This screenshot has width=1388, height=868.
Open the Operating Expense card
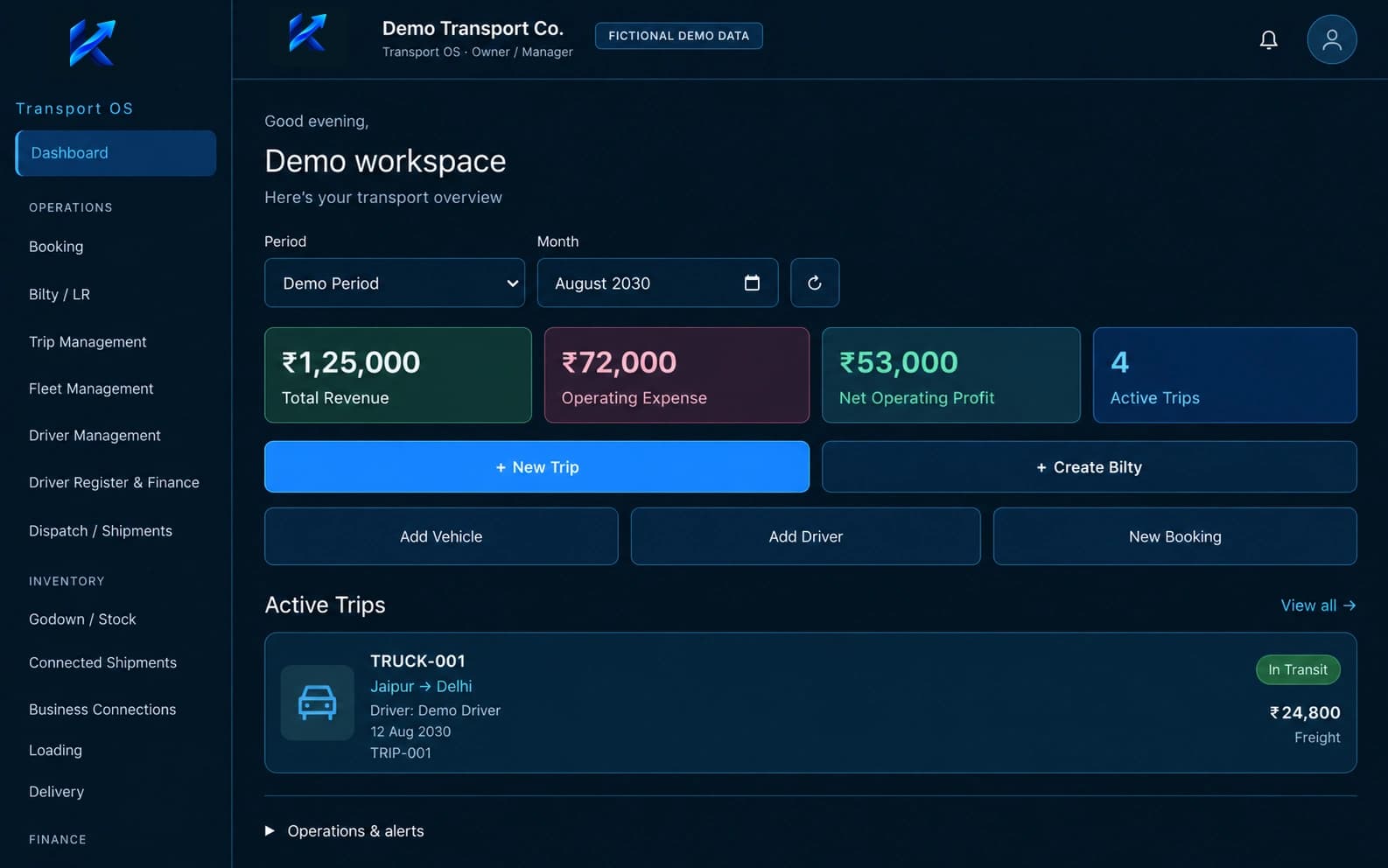tap(676, 375)
